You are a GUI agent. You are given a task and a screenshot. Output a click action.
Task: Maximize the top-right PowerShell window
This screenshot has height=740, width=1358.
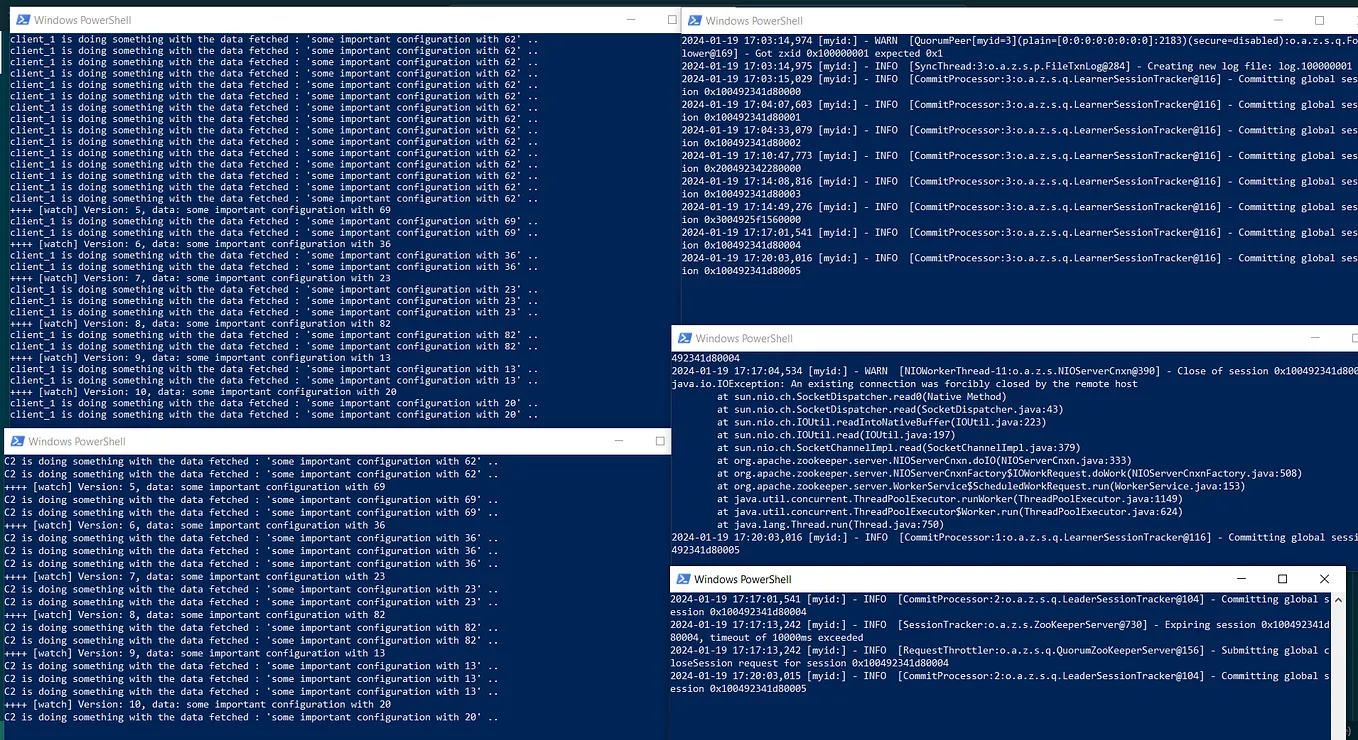point(1319,19)
